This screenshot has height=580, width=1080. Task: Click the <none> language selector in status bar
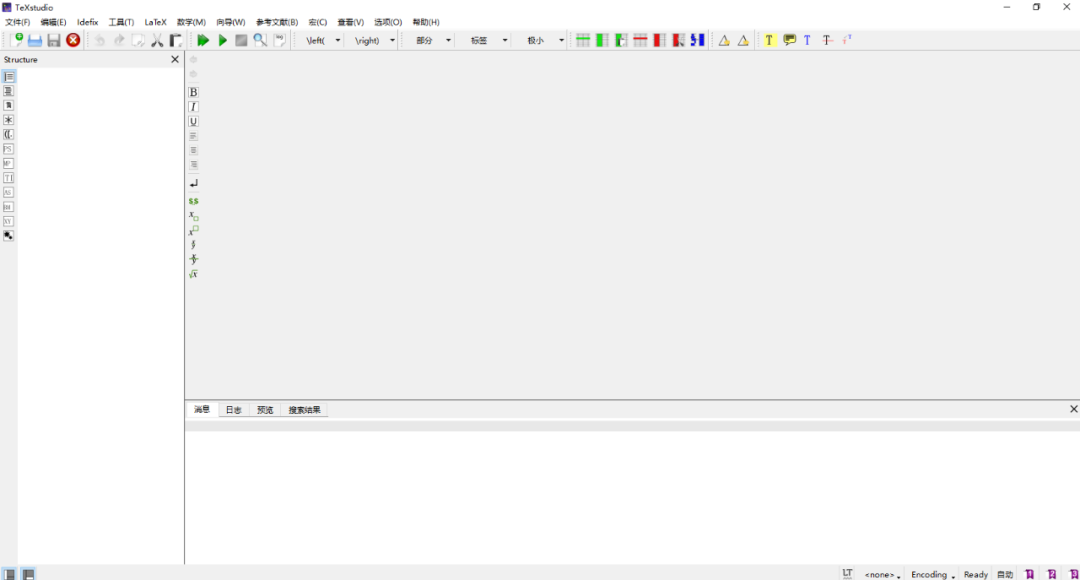pyautogui.click(x=882, y=574)
